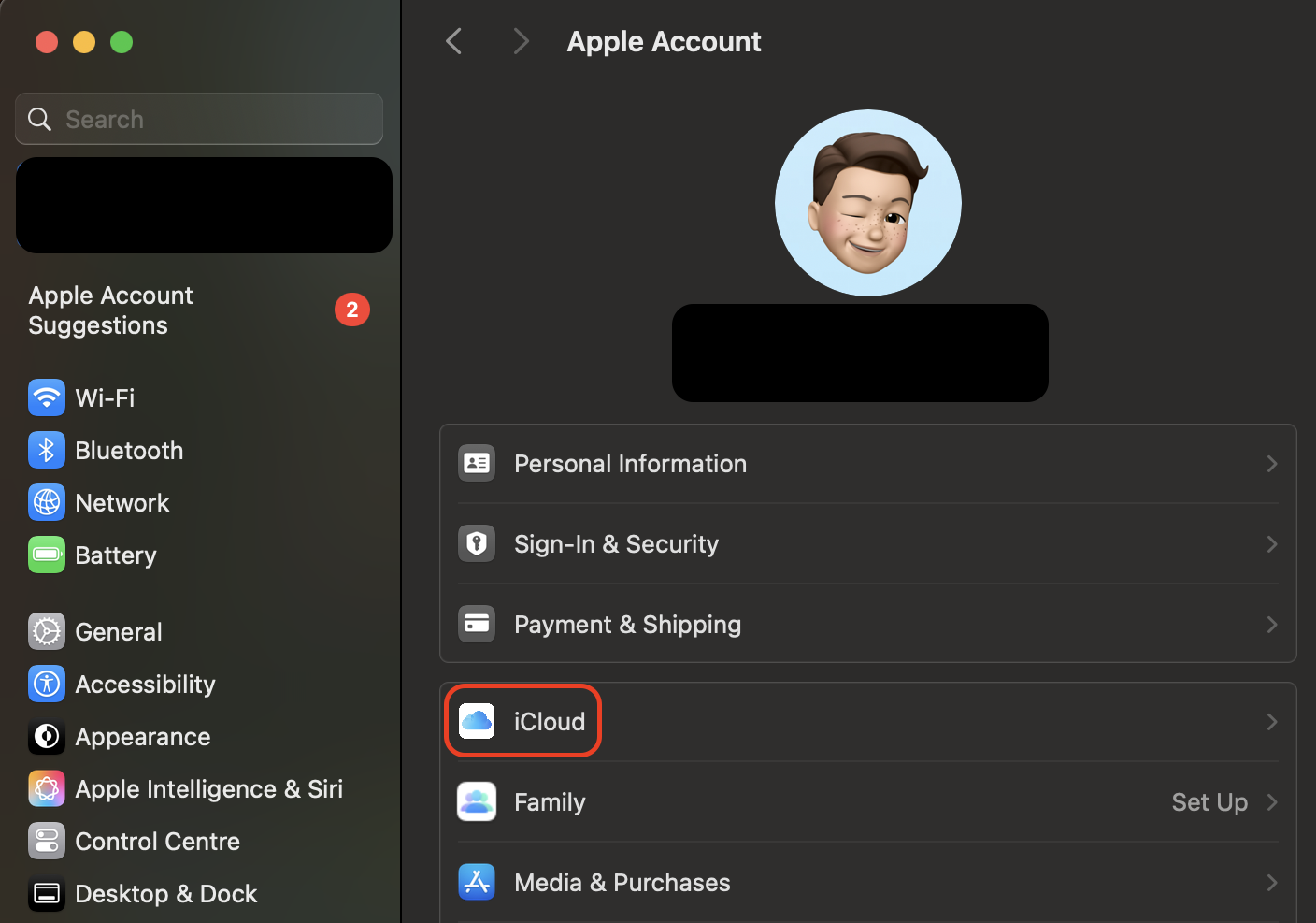The height and width of the screenshot is (923, 1316).
Task: Open the iCloud settings icon
Action: [477, 721]
